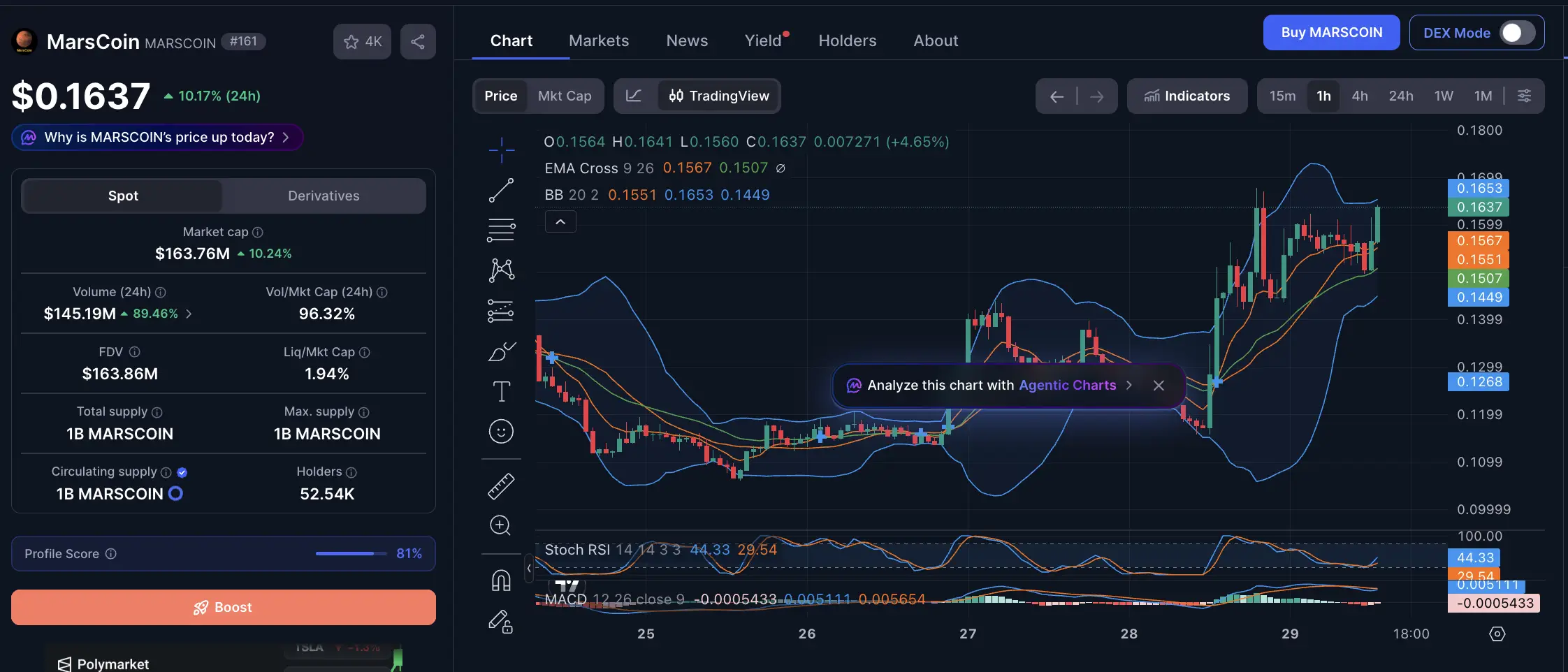Open the forecasting and measurement tool
The height and width of the screenshot is (672, 1568).
click(501, 311)
